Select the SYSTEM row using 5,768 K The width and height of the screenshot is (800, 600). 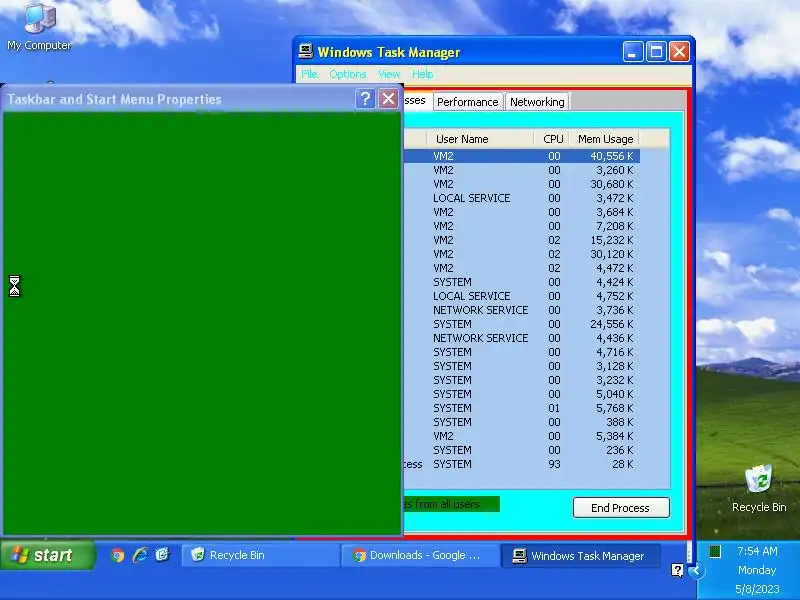(x=521, y=409)
